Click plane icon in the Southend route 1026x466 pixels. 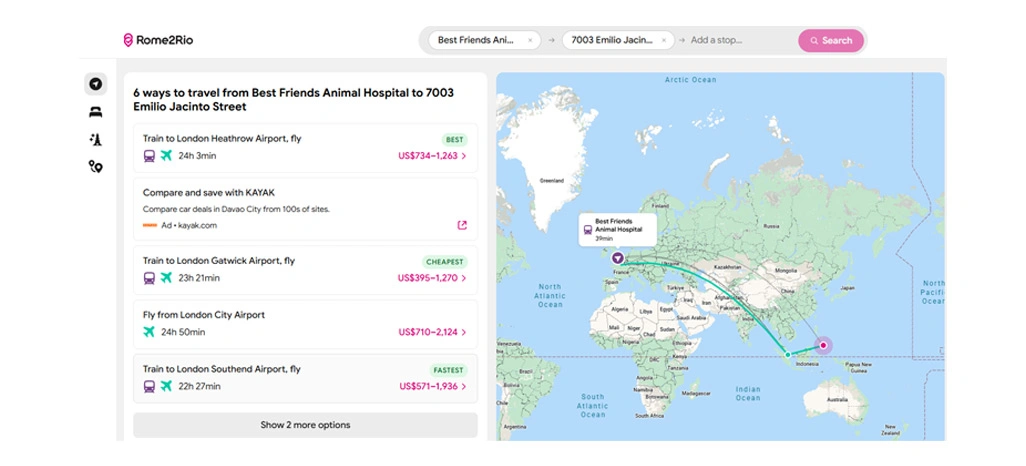coord(166,386)
